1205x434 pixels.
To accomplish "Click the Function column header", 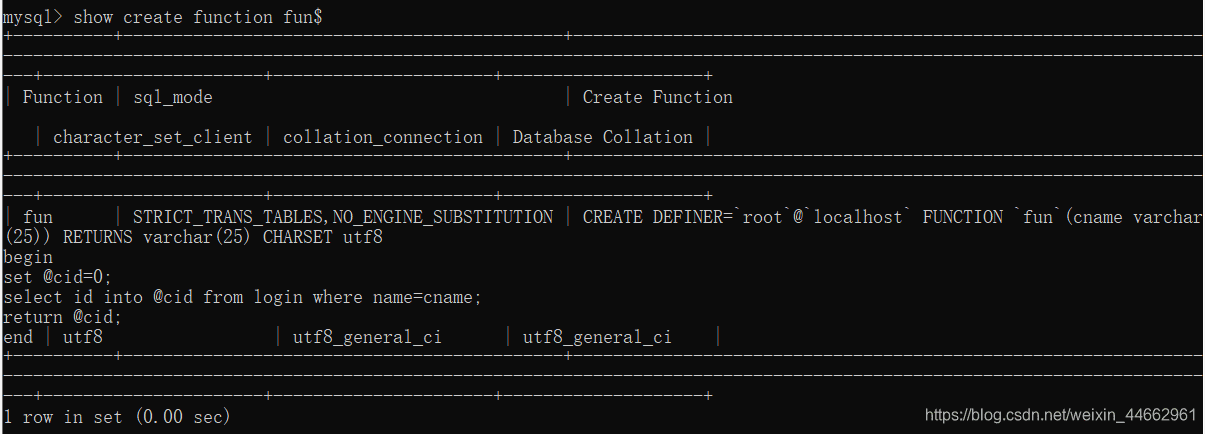I will (62, 97).
